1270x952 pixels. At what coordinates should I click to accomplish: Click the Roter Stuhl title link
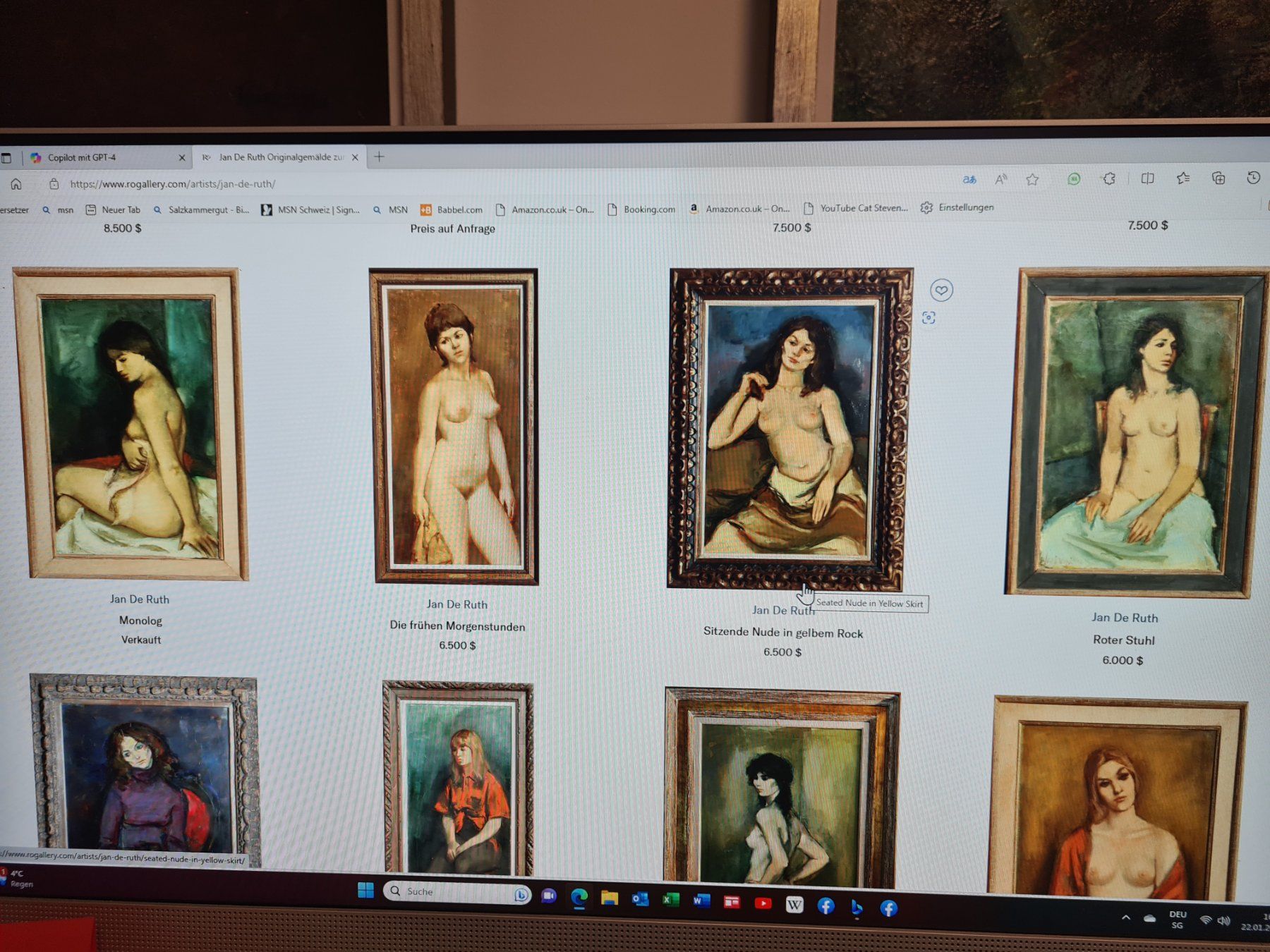[x=1124, y=640]
